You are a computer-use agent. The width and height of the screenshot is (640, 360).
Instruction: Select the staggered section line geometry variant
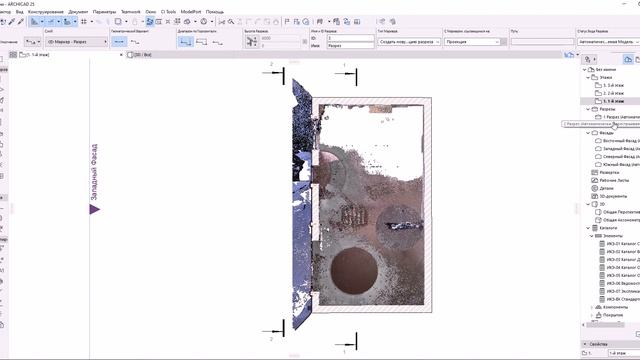tap(135, 42)
